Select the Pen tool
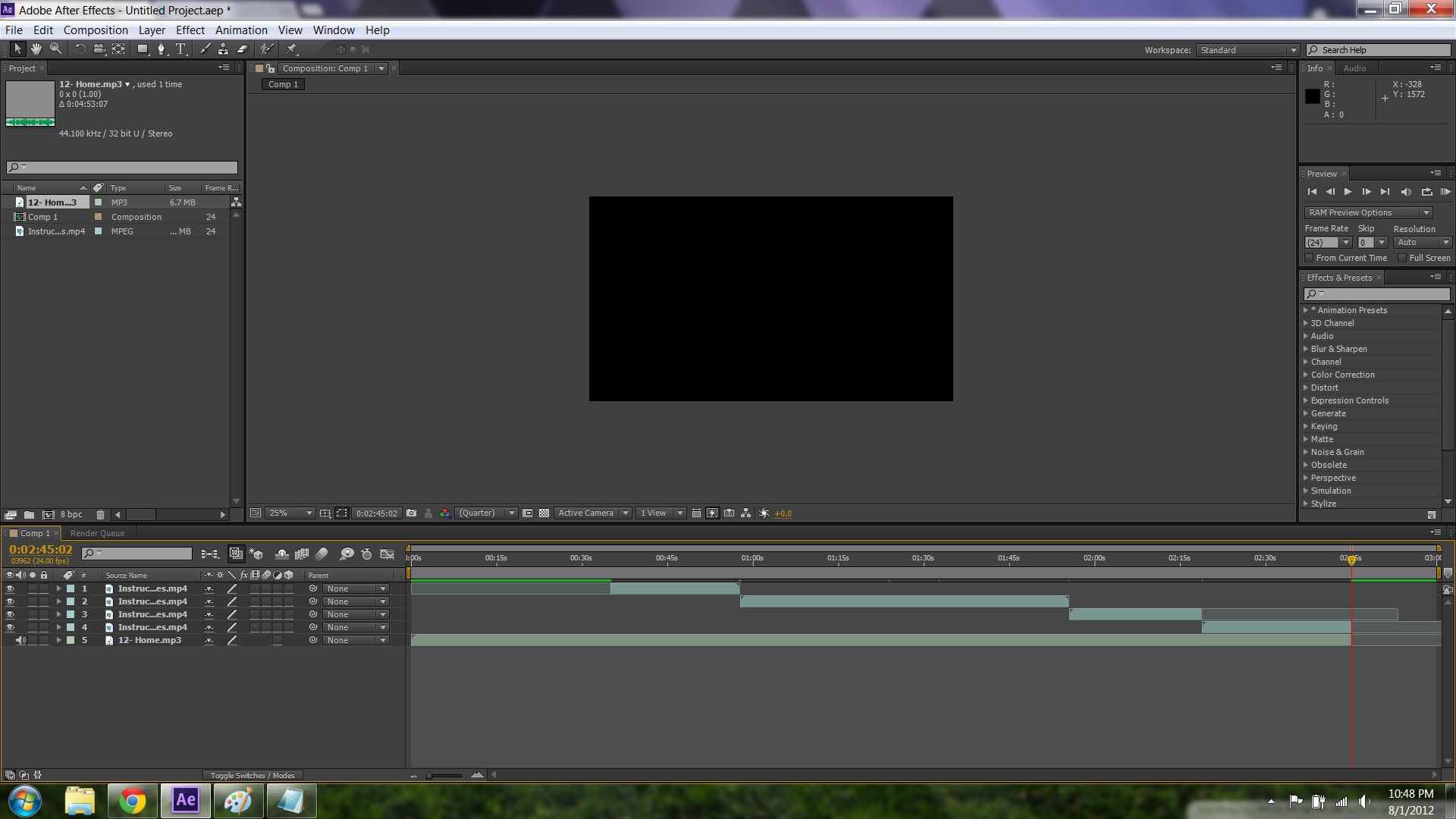The image size is (1456, 819). pyautogui.click(x=162, y=49)
